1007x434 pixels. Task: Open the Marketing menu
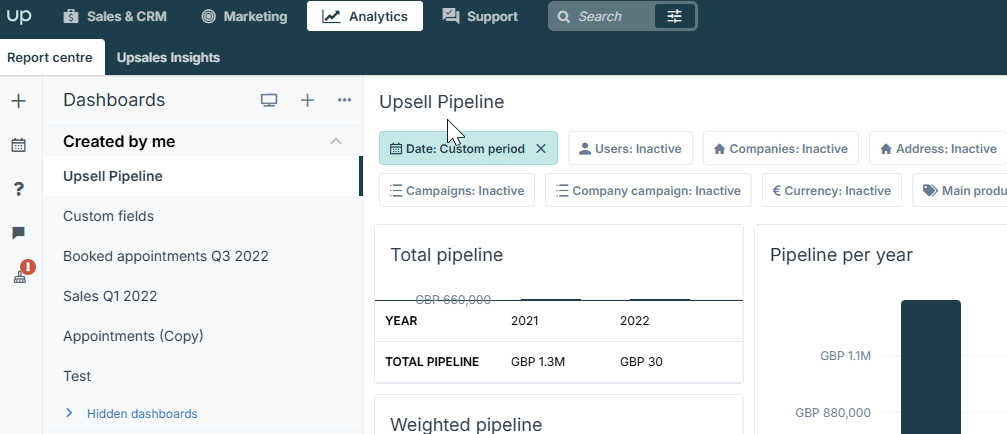click(244, 16)
